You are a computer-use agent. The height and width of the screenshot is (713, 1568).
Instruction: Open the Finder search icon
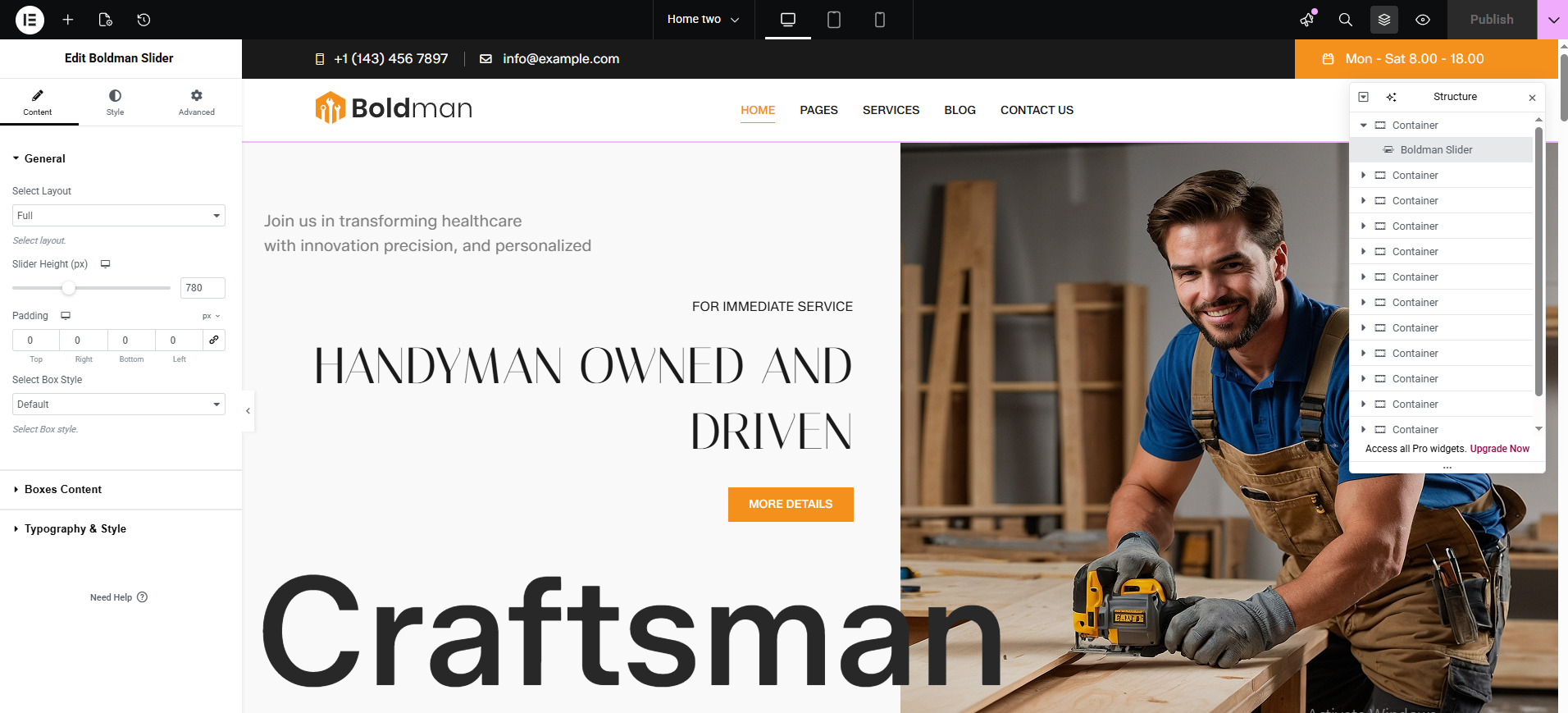click(x=1346, y=20)
